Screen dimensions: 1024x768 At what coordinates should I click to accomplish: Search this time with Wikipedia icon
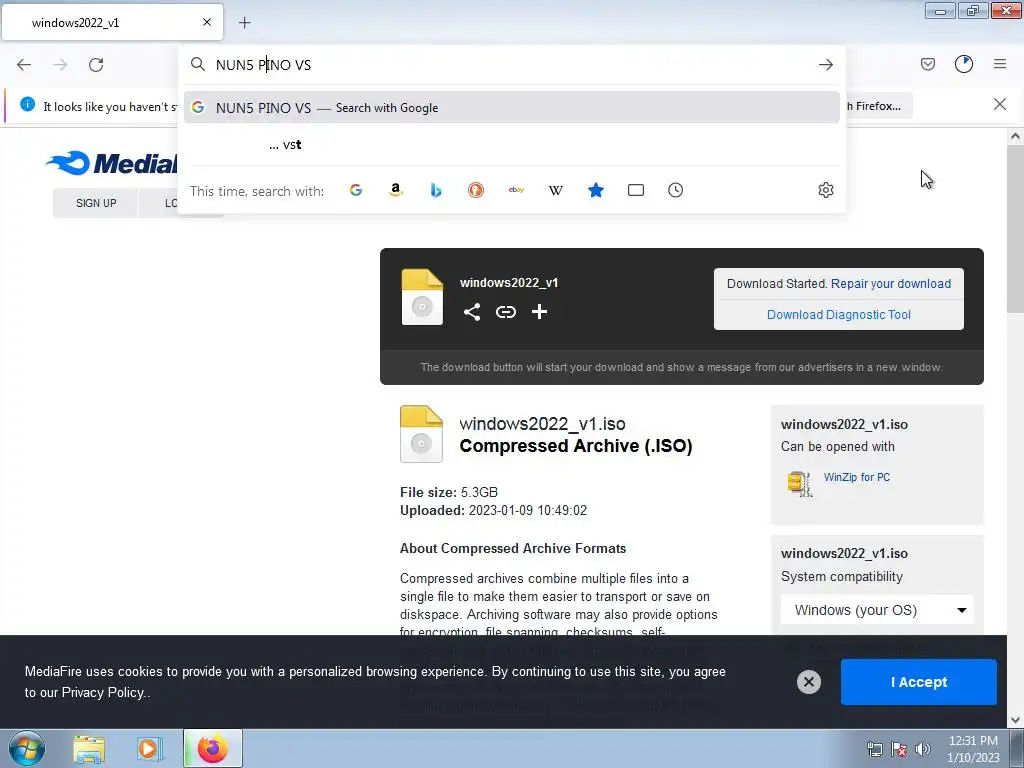(556, 190)
